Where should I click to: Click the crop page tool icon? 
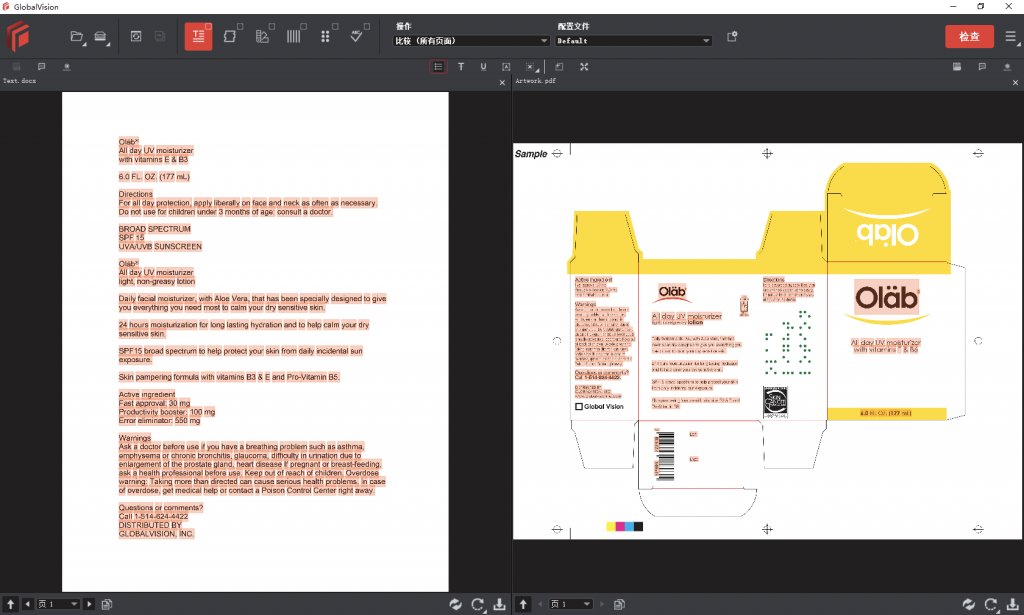coord(560,67)
